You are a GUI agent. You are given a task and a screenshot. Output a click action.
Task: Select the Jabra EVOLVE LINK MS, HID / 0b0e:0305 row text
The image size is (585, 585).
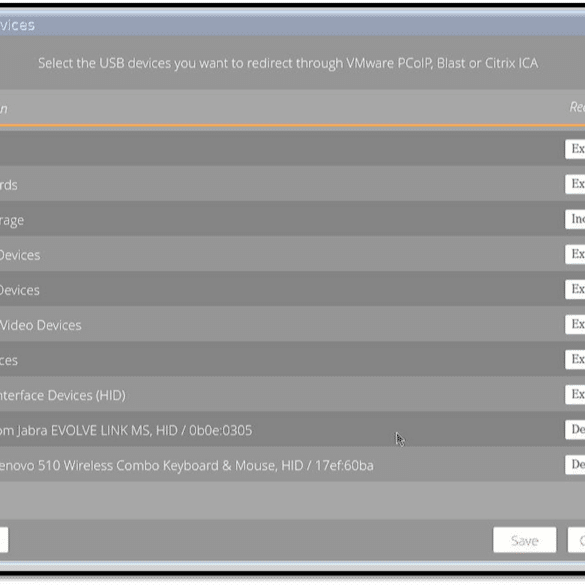[126, 431]
